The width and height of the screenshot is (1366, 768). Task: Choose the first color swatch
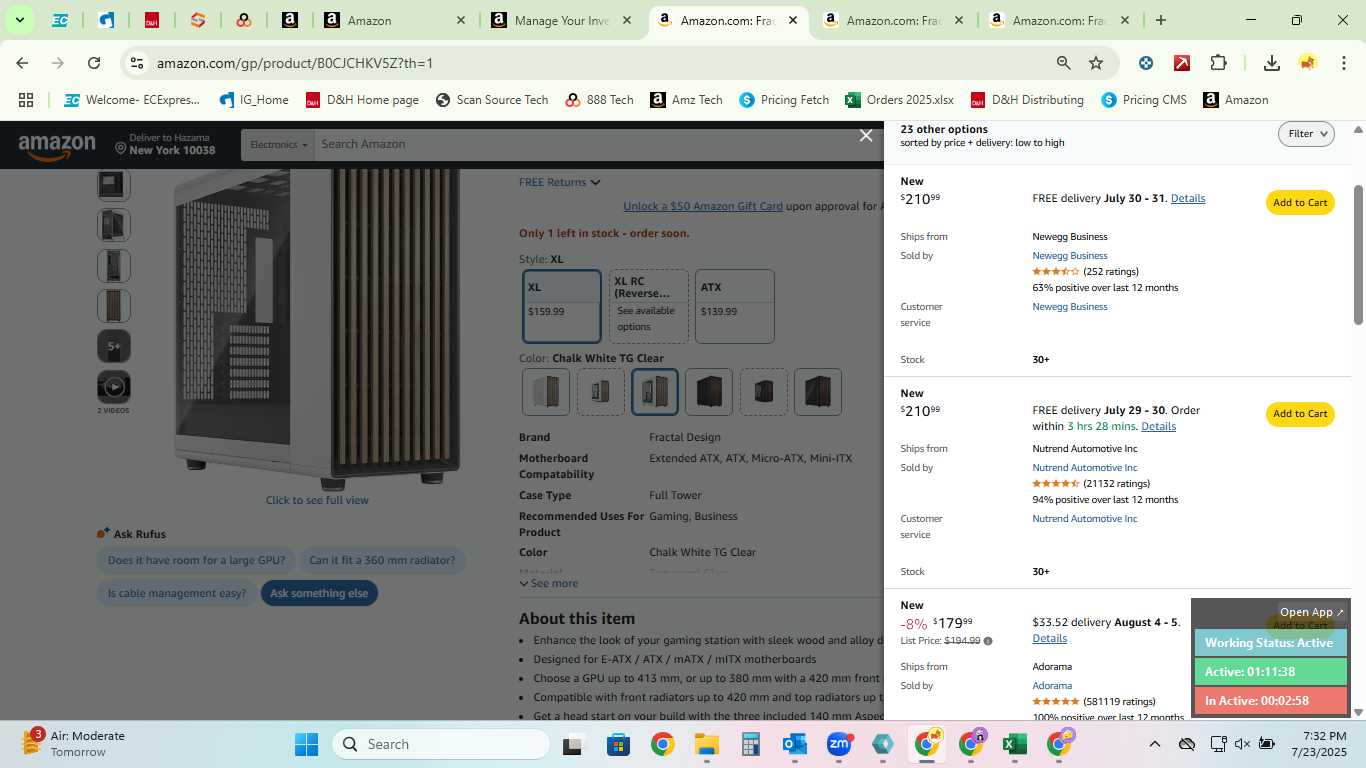click(x=546, y=392)
